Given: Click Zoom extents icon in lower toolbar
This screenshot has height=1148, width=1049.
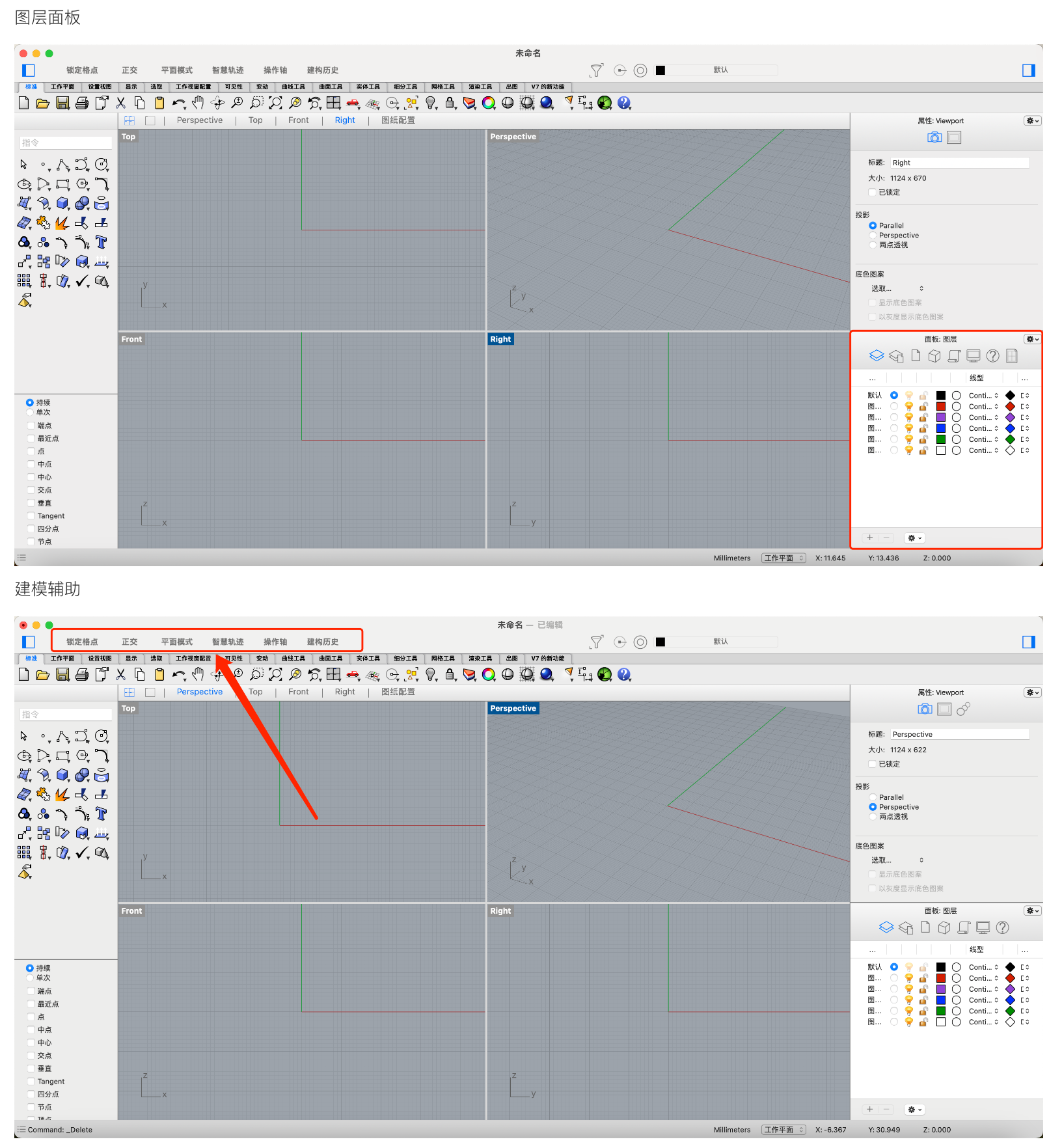Looking at the screenshot, I should 275,674.
